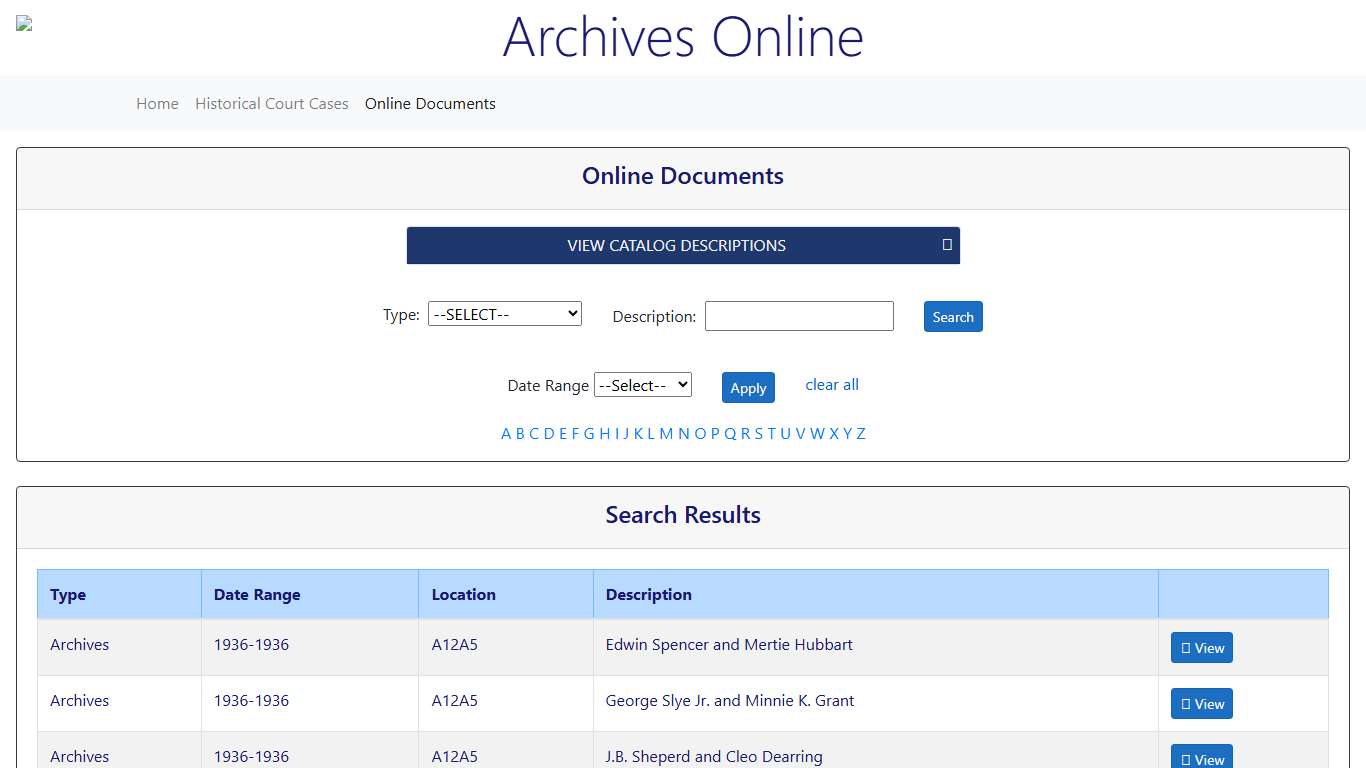This screenshot has width=1366, height=768.
Task: Expand the VIEW CATALOG DESCRIPTIONS section
Action: (683, 245)
